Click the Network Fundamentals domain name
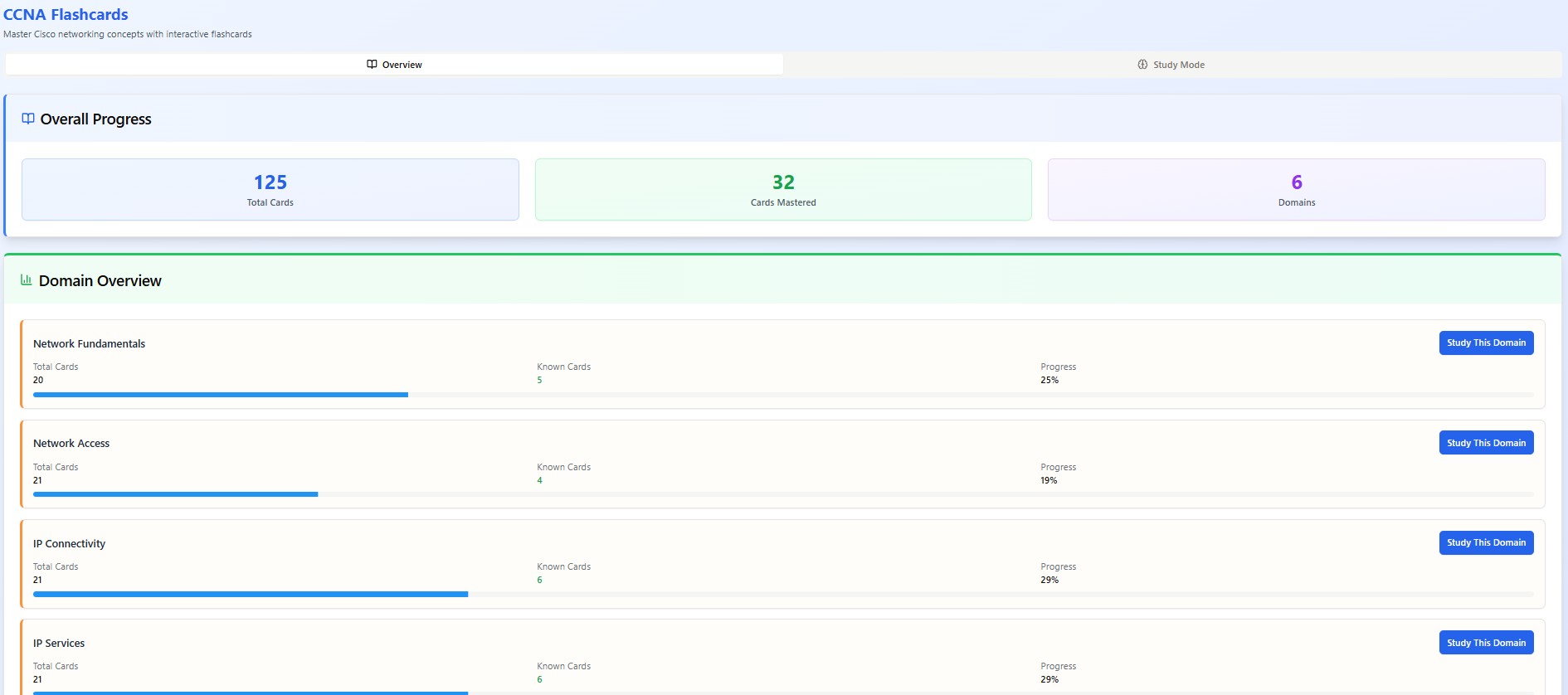 [90, 344]
